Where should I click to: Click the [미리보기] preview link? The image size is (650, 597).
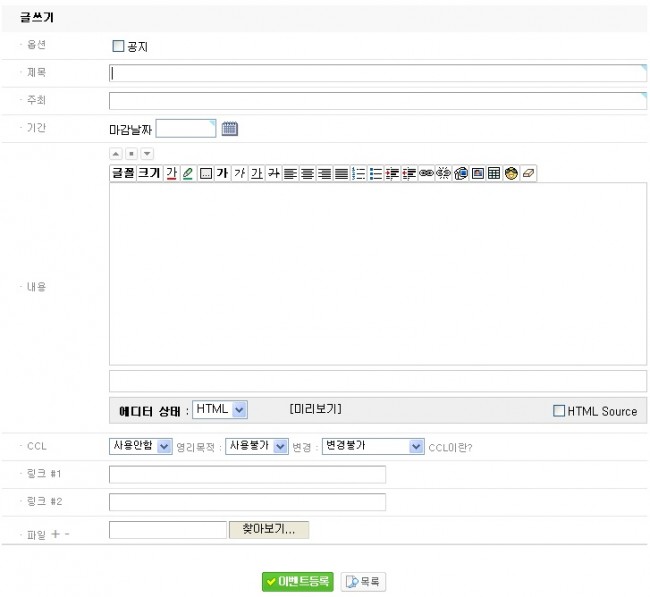(315, 409)
